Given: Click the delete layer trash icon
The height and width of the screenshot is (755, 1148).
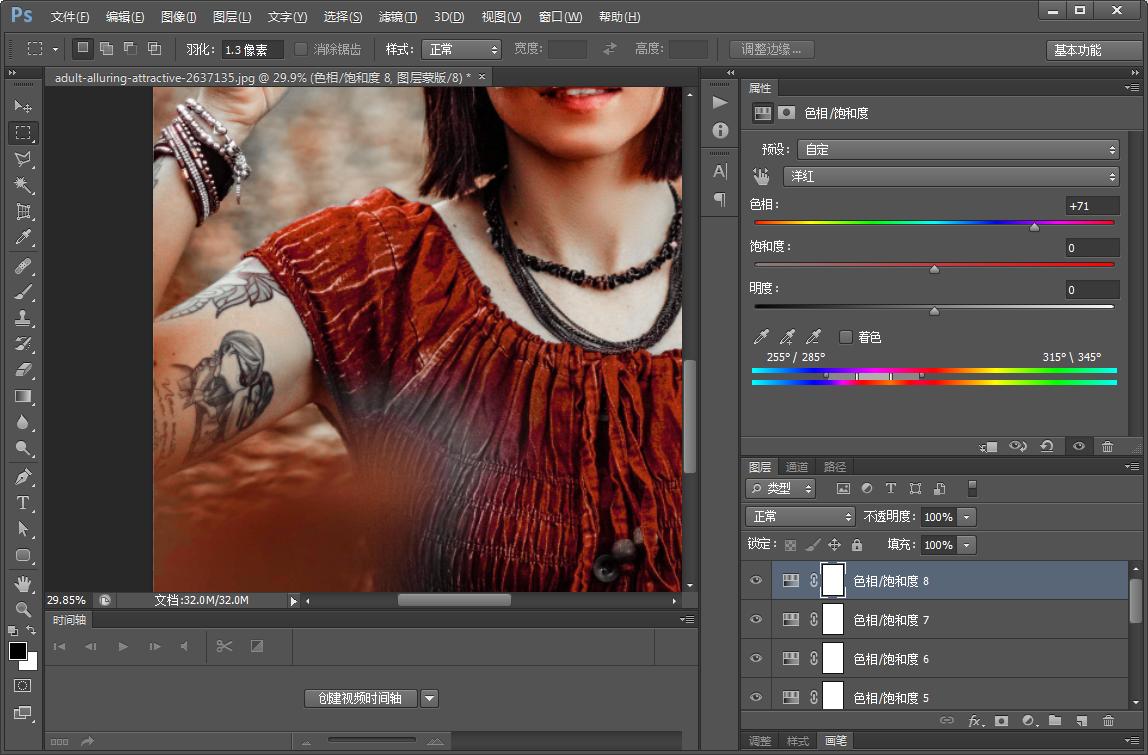Looking at the screenshot, I should 1107,721.
